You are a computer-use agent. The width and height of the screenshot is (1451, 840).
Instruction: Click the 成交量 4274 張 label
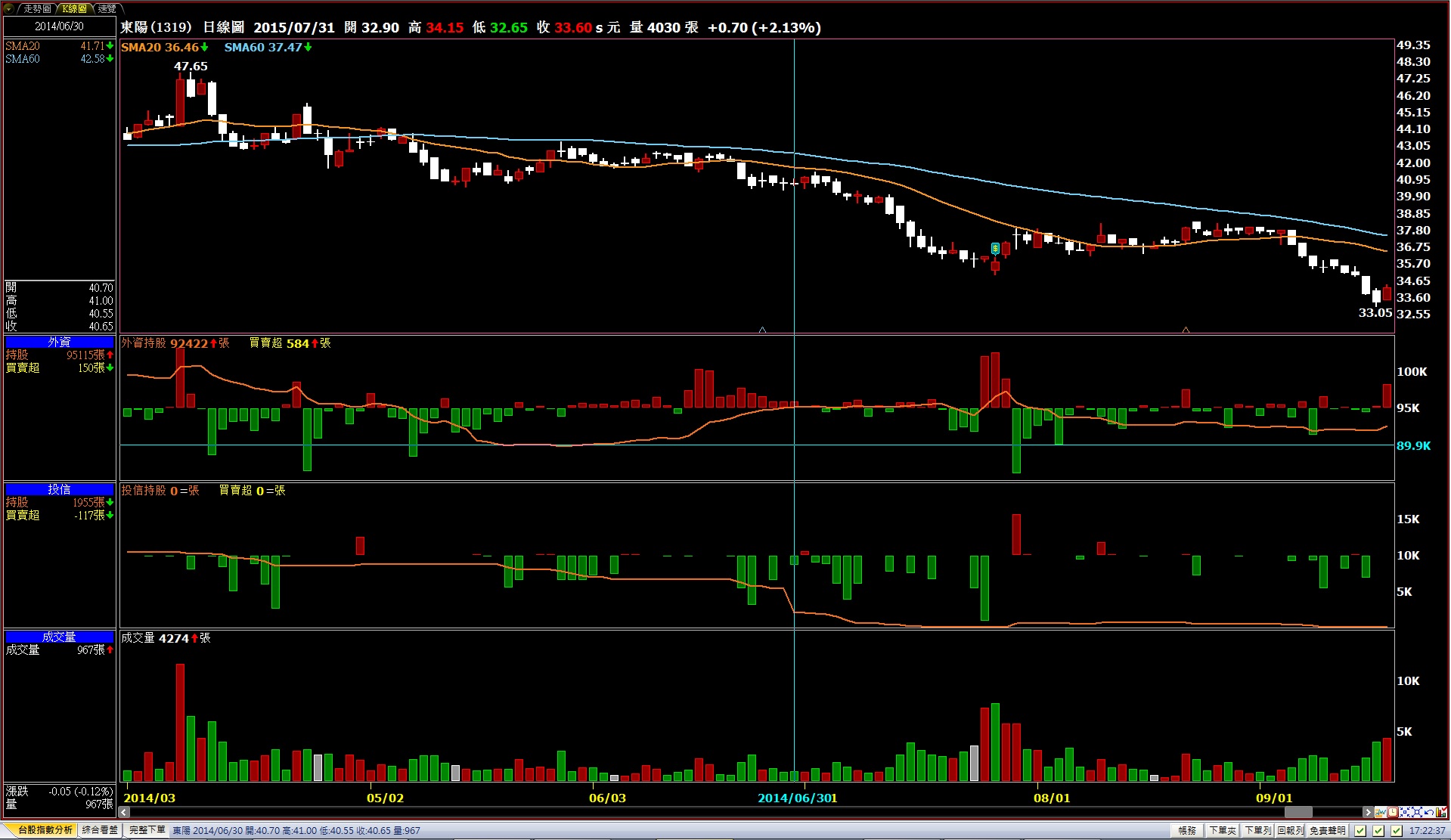[x=166, y=638]
